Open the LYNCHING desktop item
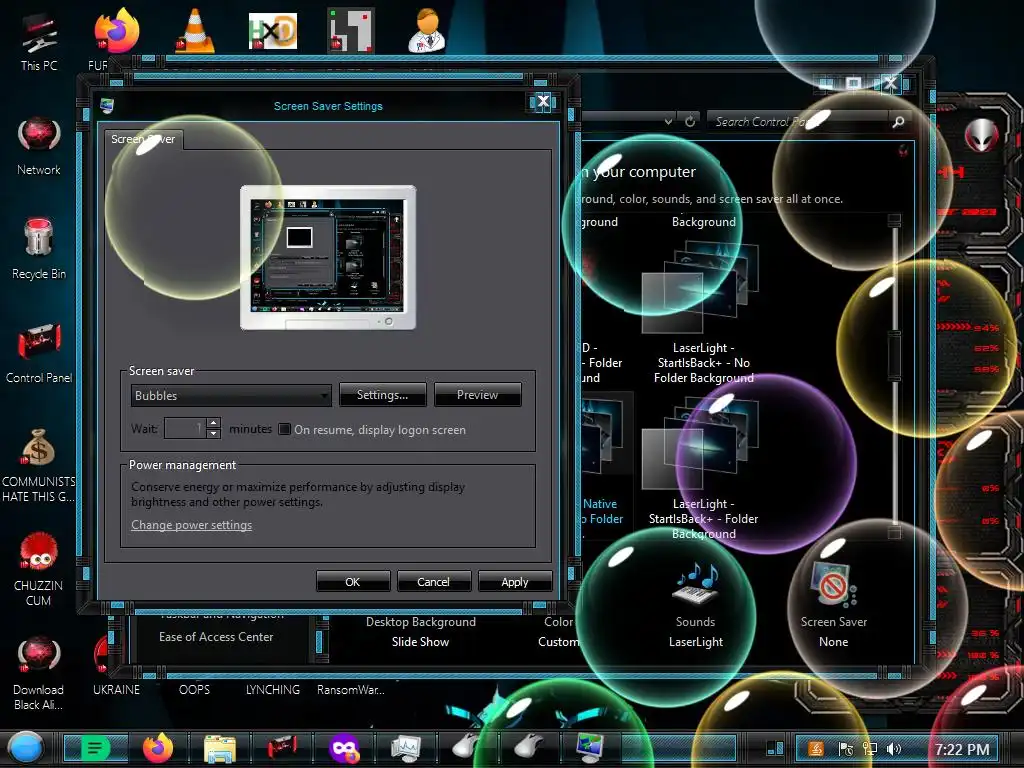The width and height of the screenshot is (1024, 768). (273, 689)
